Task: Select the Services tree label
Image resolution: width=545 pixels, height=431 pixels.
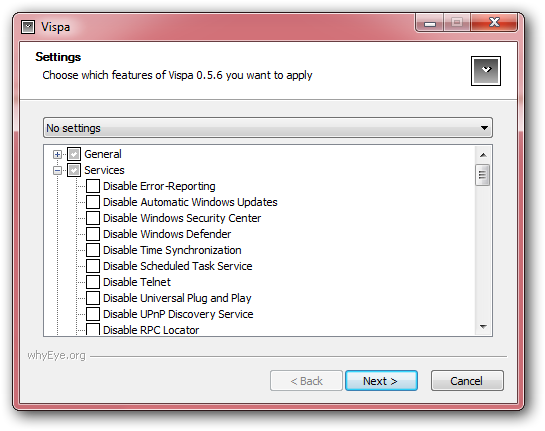Action: (104, 170)
